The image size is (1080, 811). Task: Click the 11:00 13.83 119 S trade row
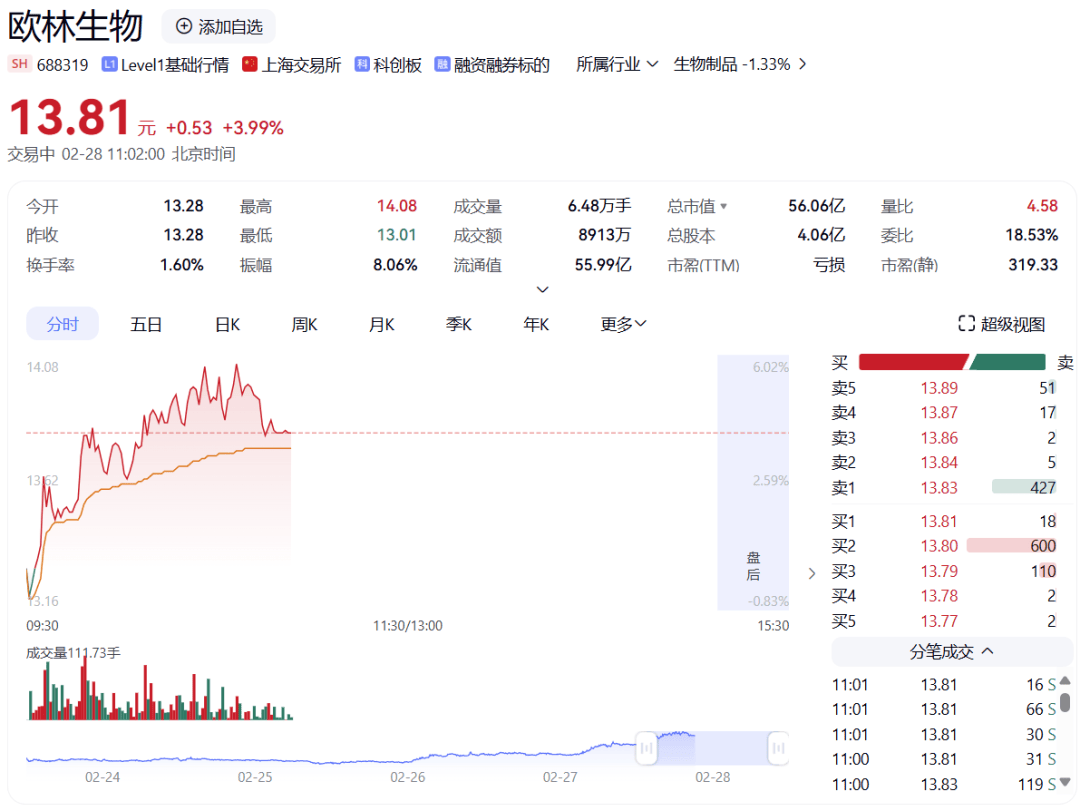944,784
